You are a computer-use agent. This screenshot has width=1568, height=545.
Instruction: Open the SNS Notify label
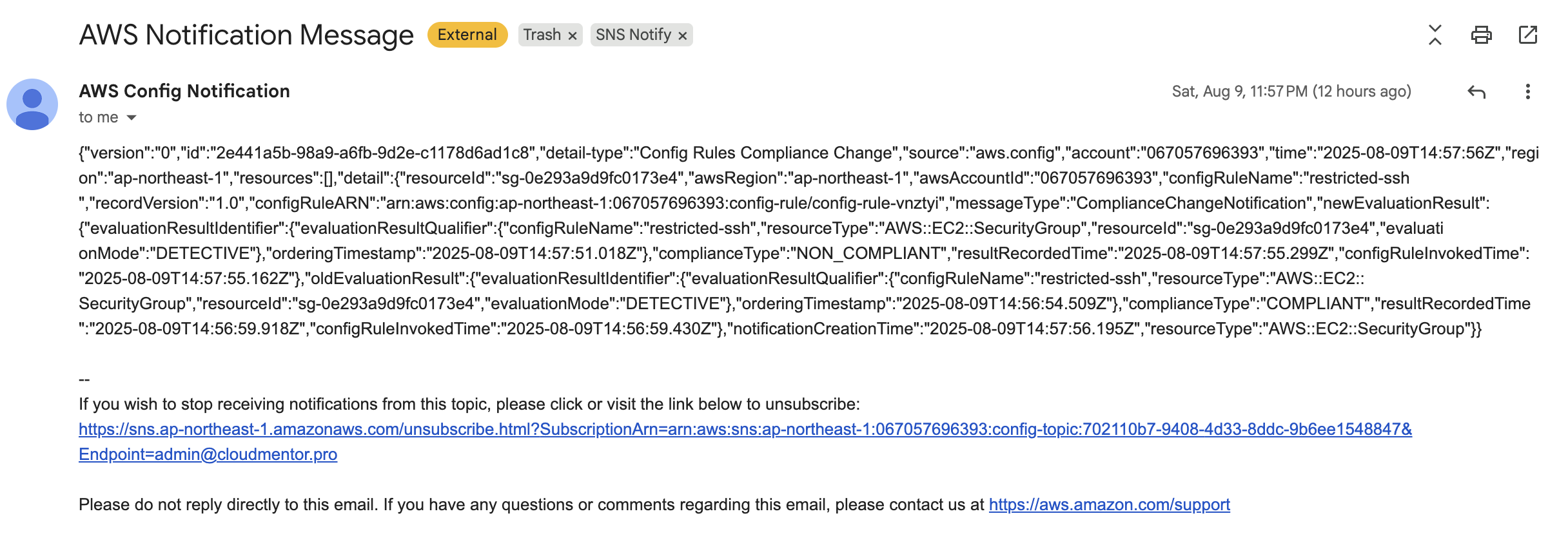pos(633,35)
